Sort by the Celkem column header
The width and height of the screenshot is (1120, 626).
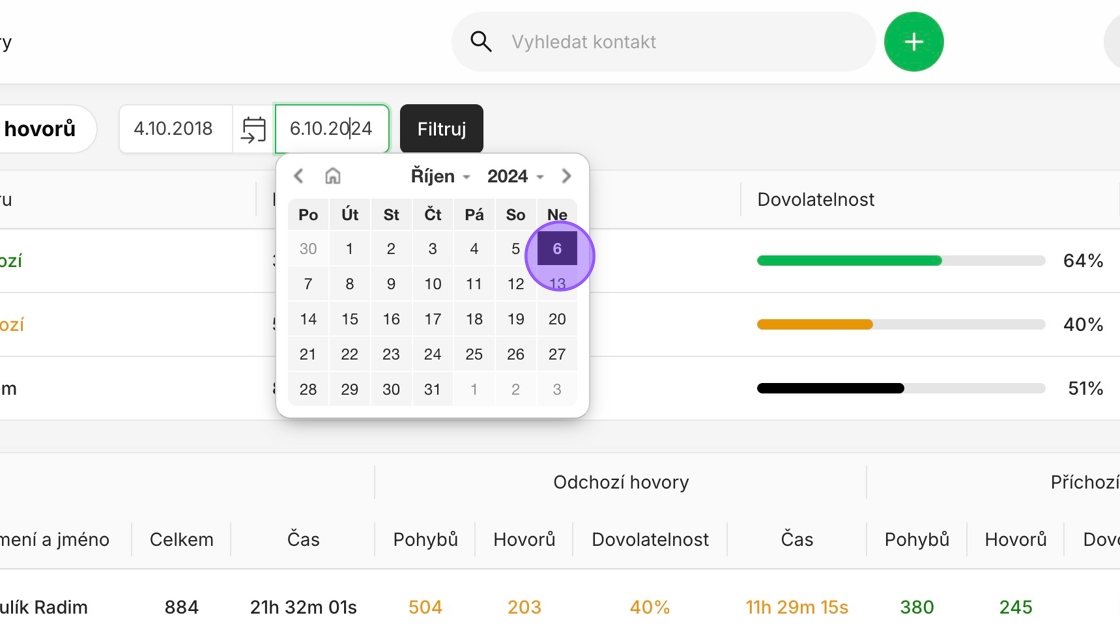[x=181, y=540]
